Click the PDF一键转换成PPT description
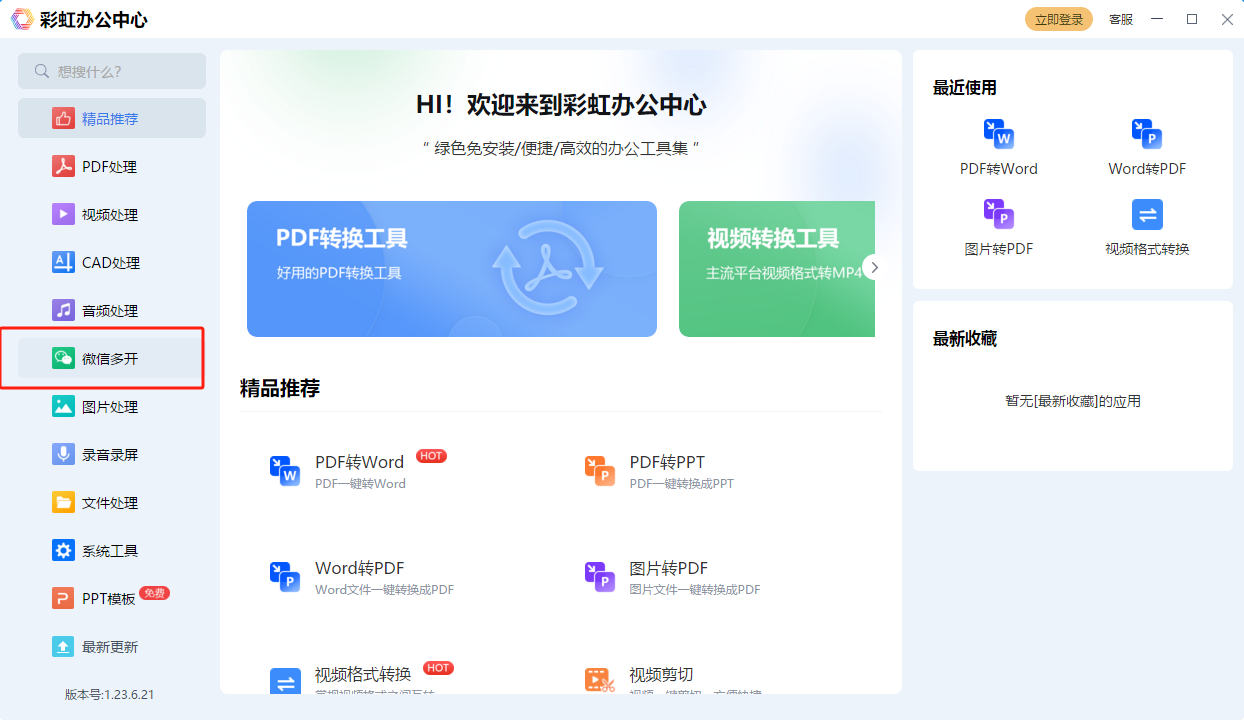The width and height of the screenshot is (1244, 720). pyautogui.click(x=682, y=484)
